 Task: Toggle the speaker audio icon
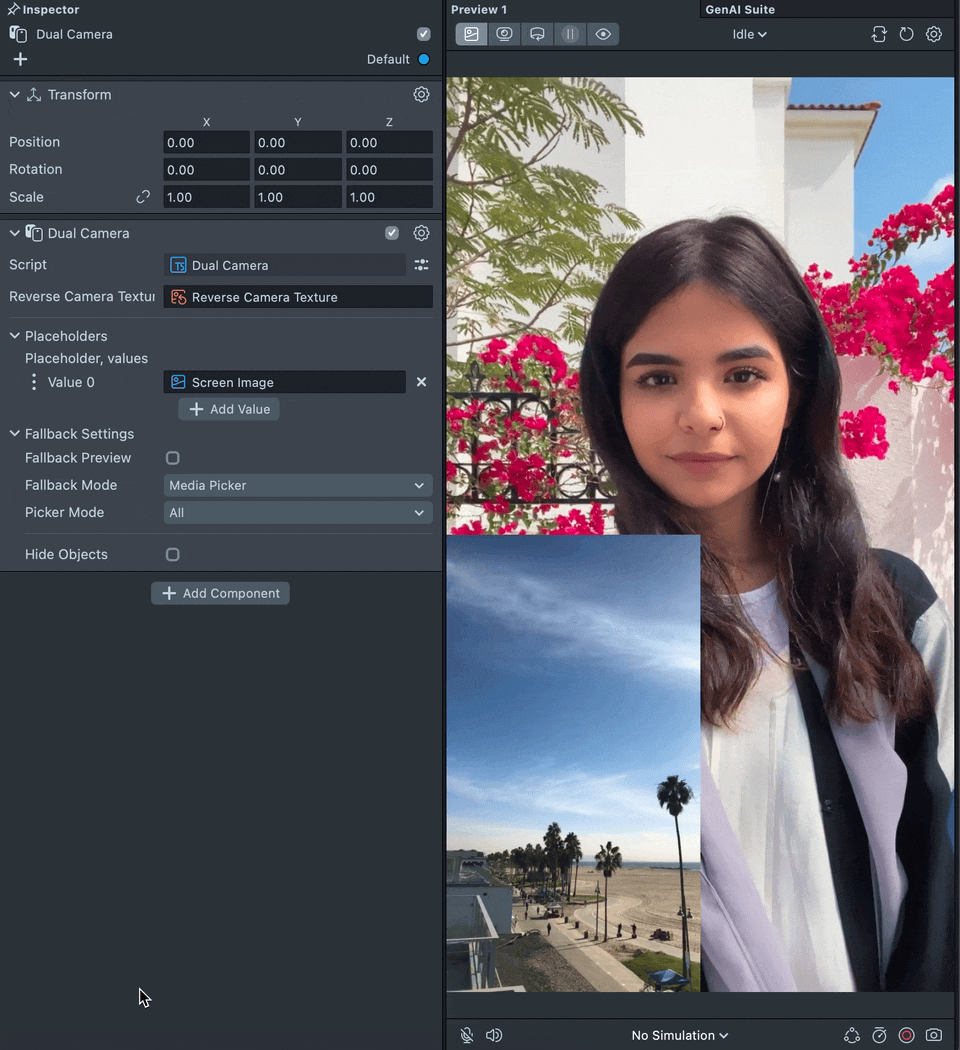(494, 1035)
